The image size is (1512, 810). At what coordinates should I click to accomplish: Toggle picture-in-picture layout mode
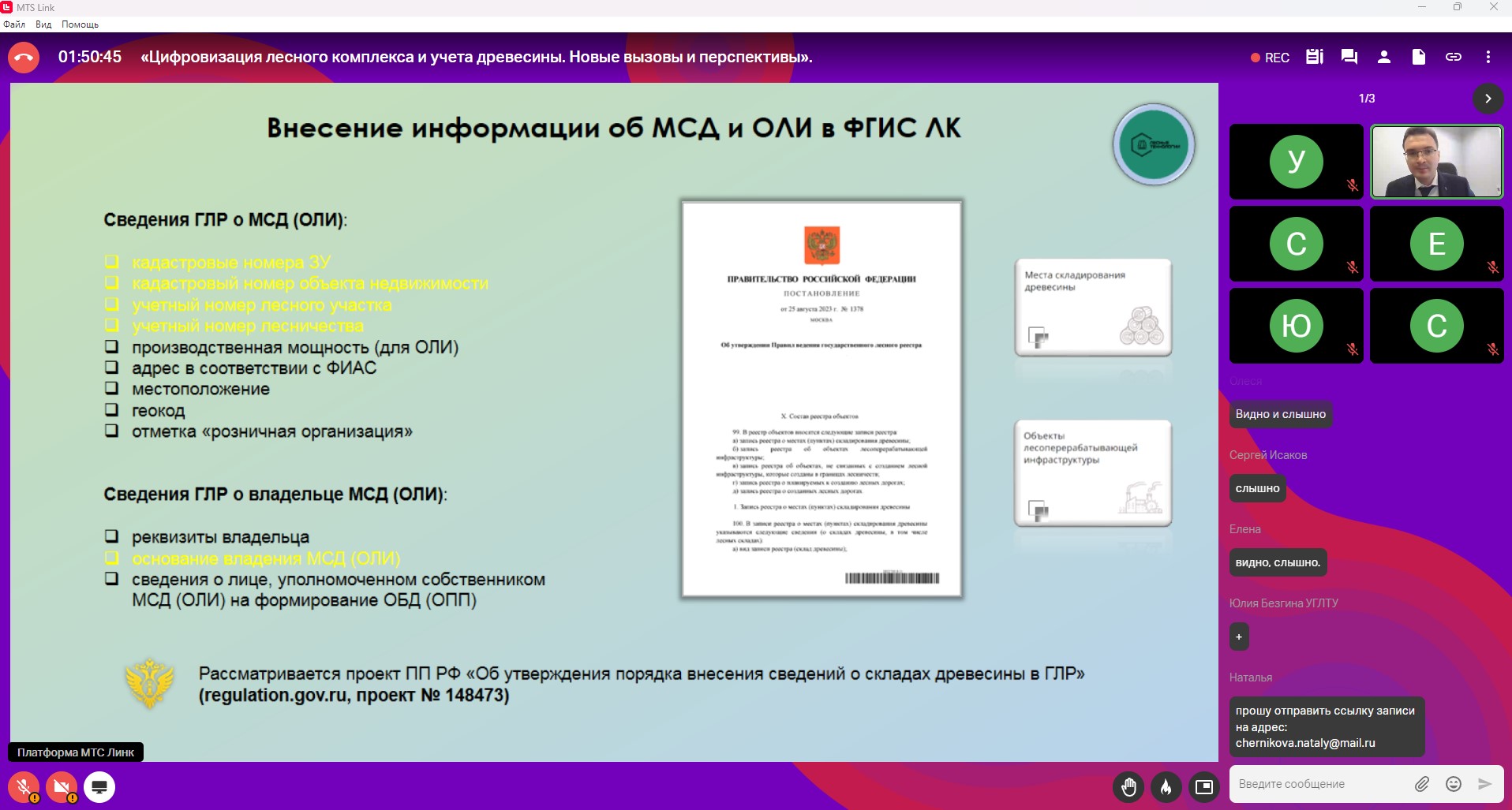[x=1203, y=786]
